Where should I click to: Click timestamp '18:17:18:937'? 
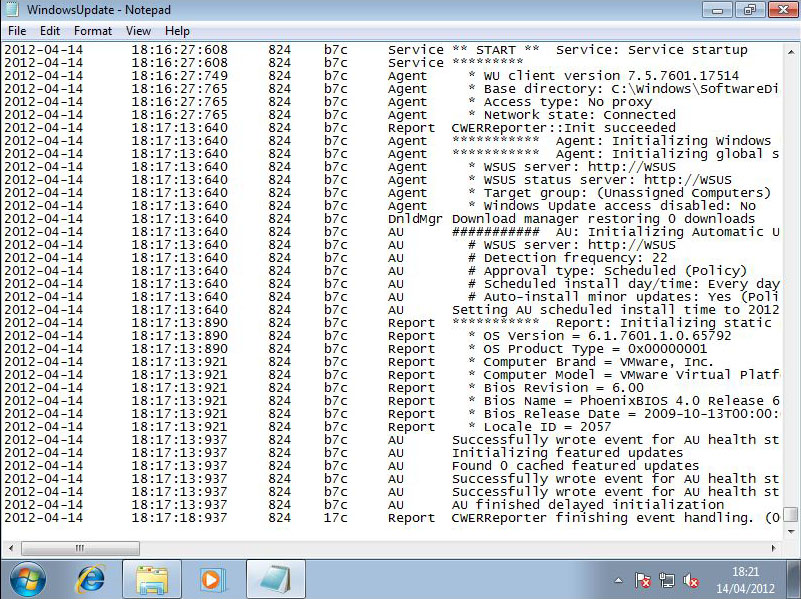tap(179, 518)
